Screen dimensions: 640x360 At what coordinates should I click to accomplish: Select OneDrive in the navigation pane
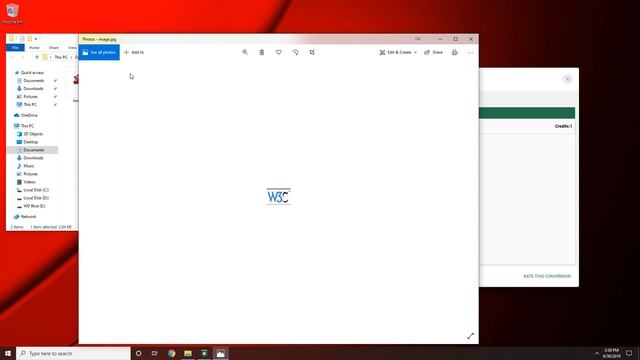[29, 116]
